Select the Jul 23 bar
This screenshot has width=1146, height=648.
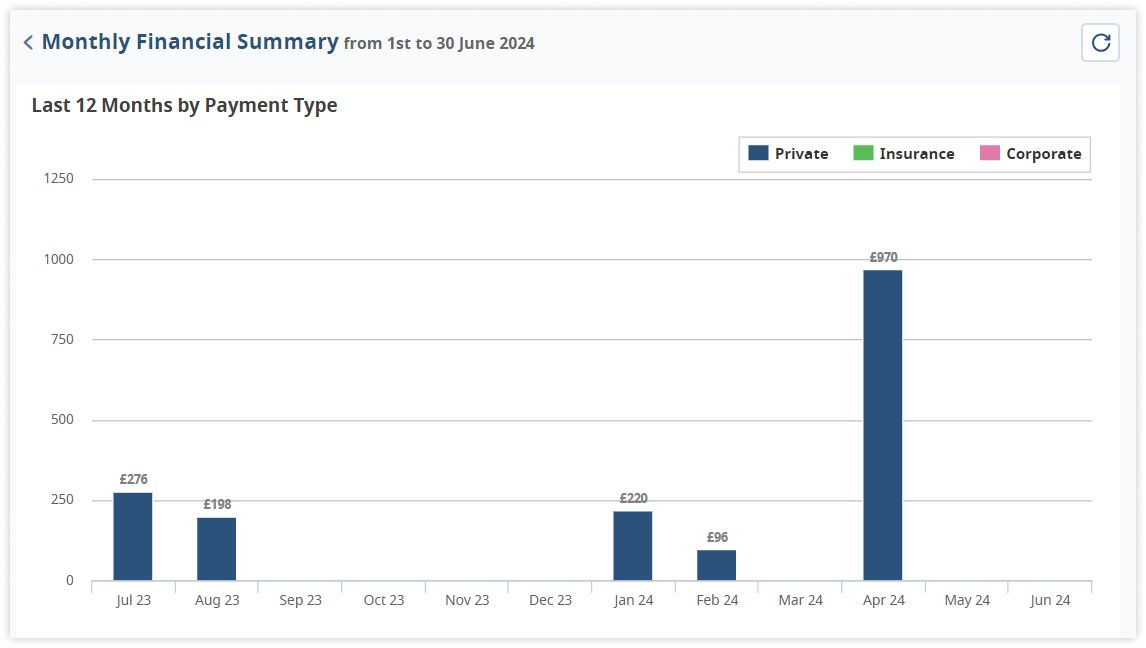coord(133,536)
